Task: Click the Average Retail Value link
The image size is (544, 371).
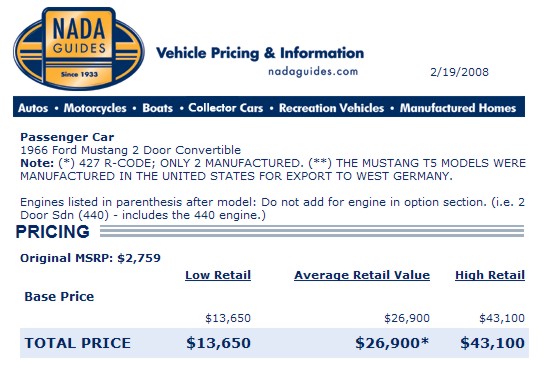Action: tap(362, 275)
